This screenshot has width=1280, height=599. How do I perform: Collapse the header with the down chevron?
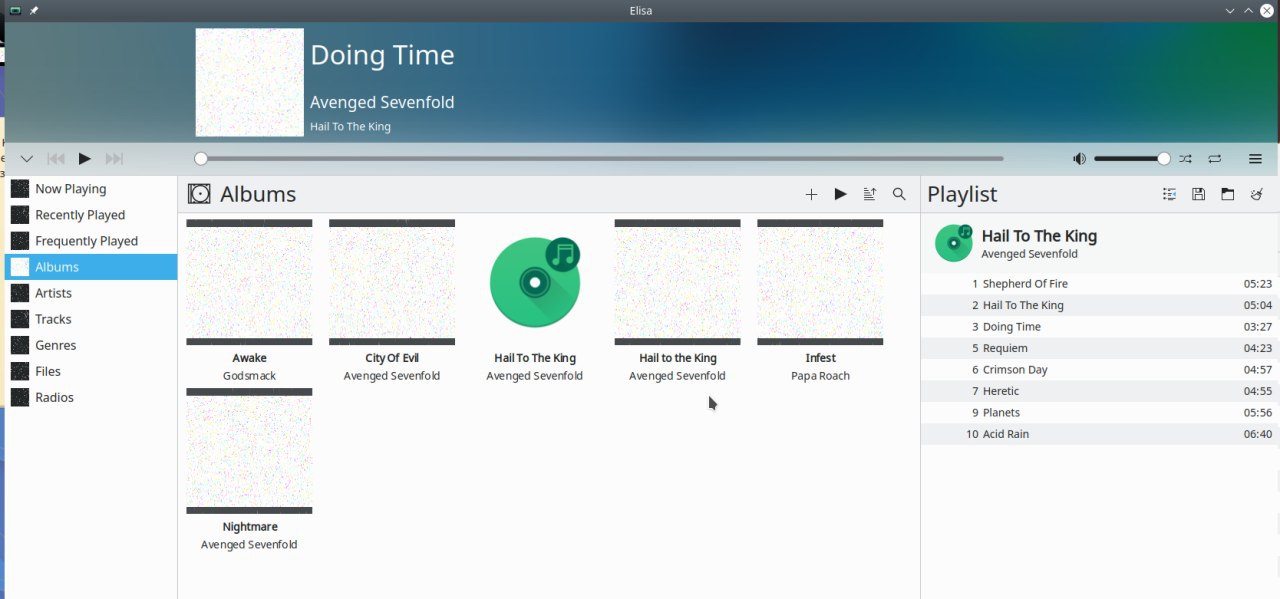pos(27,159)
